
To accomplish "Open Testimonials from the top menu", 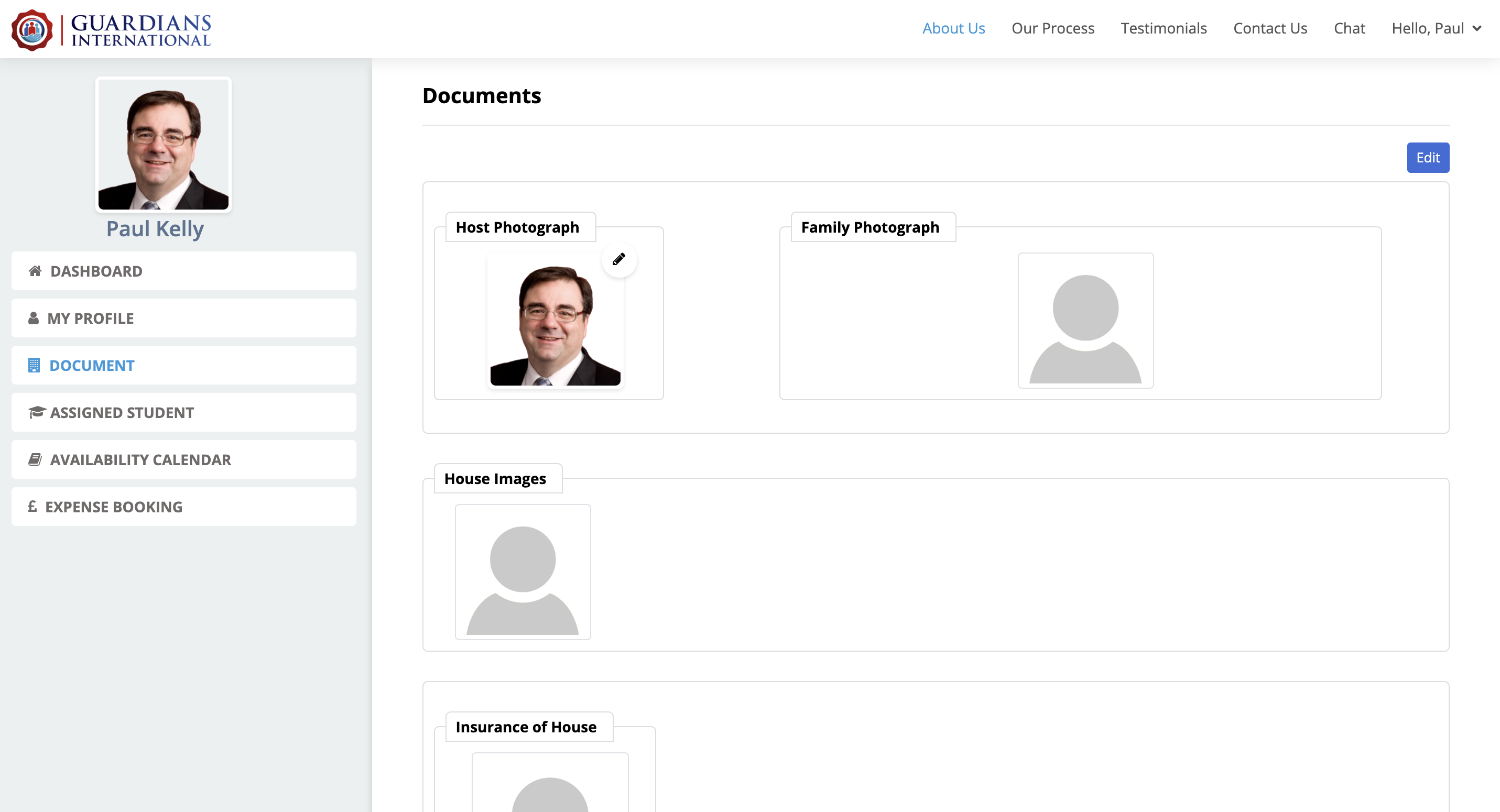I will point(1164,28).
